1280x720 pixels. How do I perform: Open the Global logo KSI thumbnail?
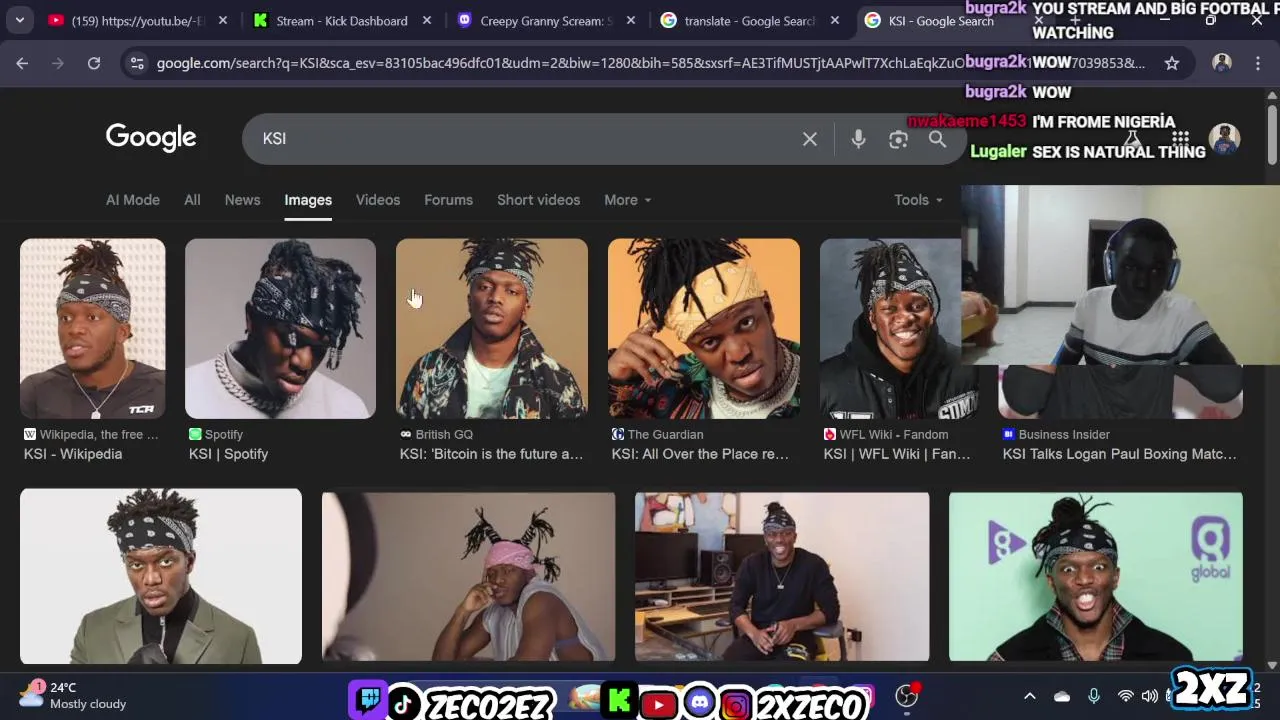click(x=1096, y=576)
